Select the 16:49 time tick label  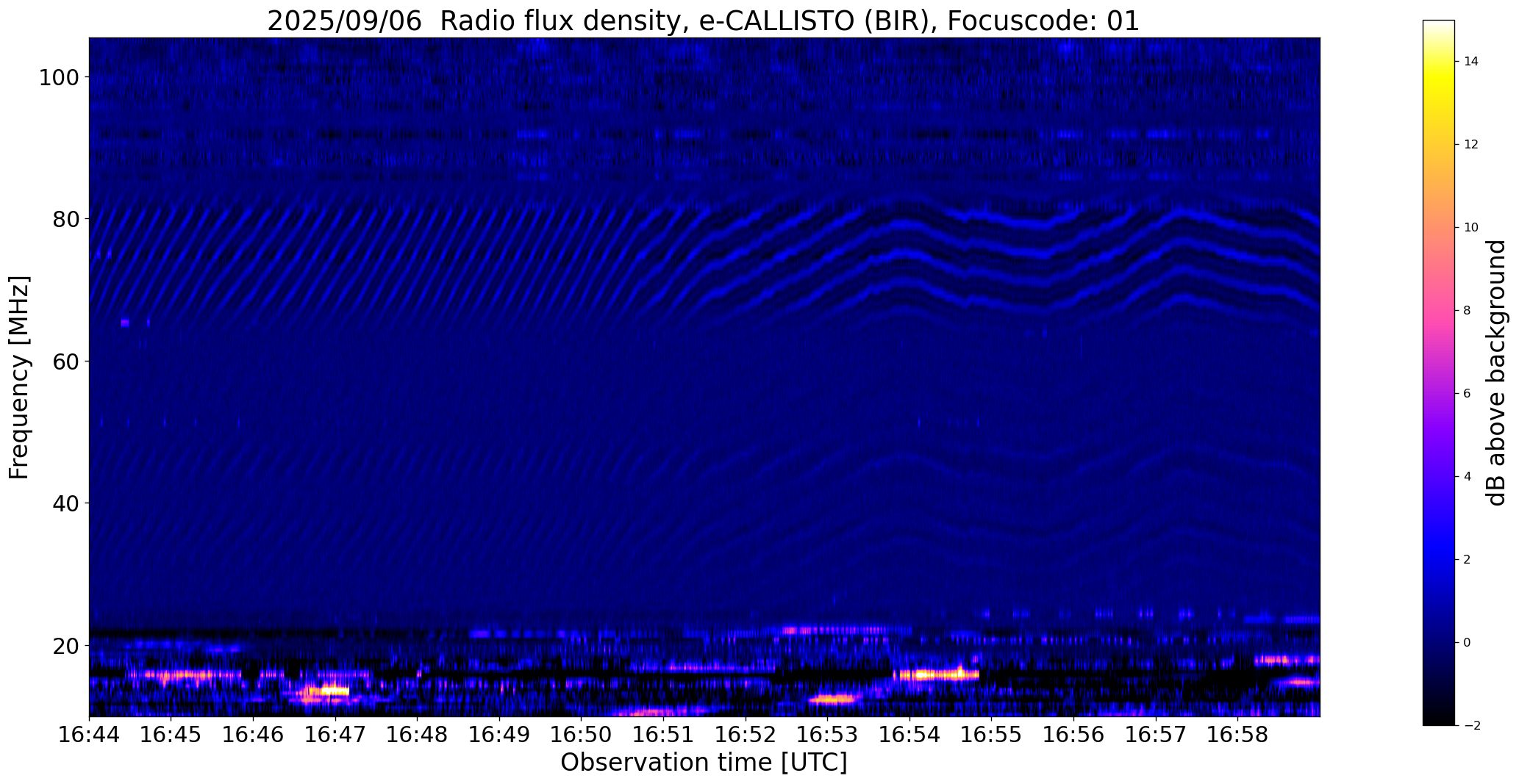click(x=499, y=734)
